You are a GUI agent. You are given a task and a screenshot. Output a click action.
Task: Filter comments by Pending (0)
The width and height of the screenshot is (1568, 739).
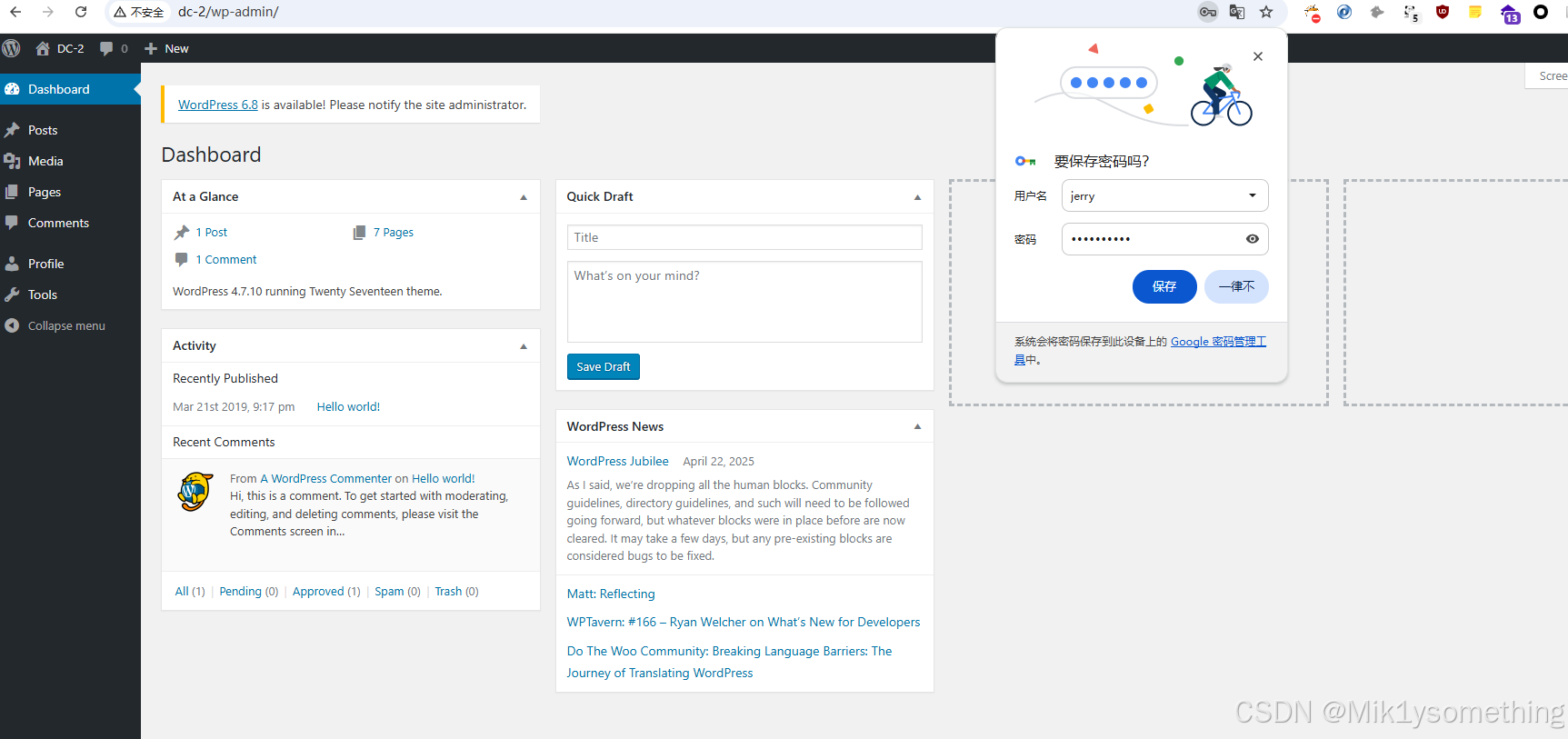point(249,592)
